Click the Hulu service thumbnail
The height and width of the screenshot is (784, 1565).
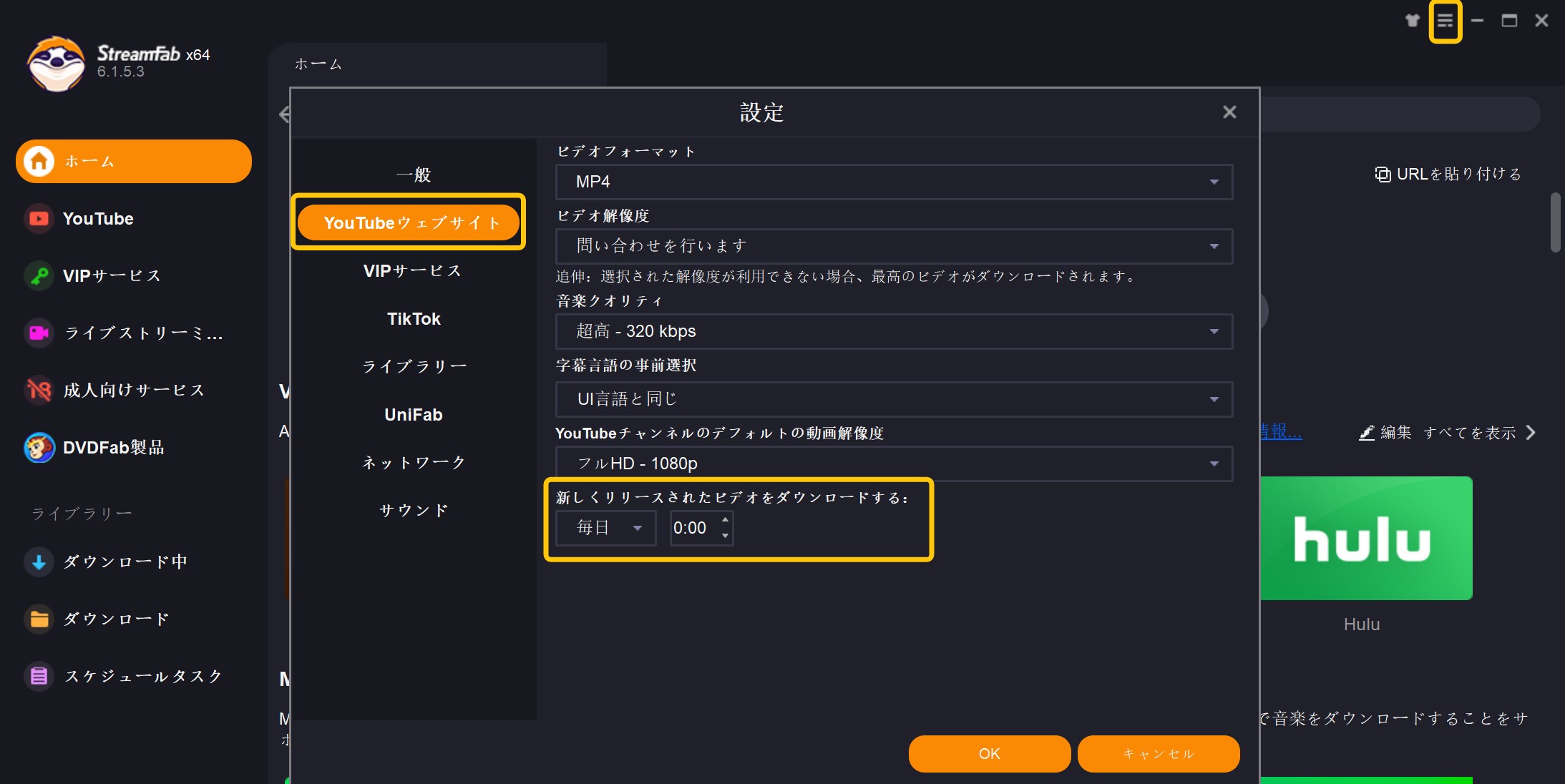pyautogui.click(x=1365, y=538)
